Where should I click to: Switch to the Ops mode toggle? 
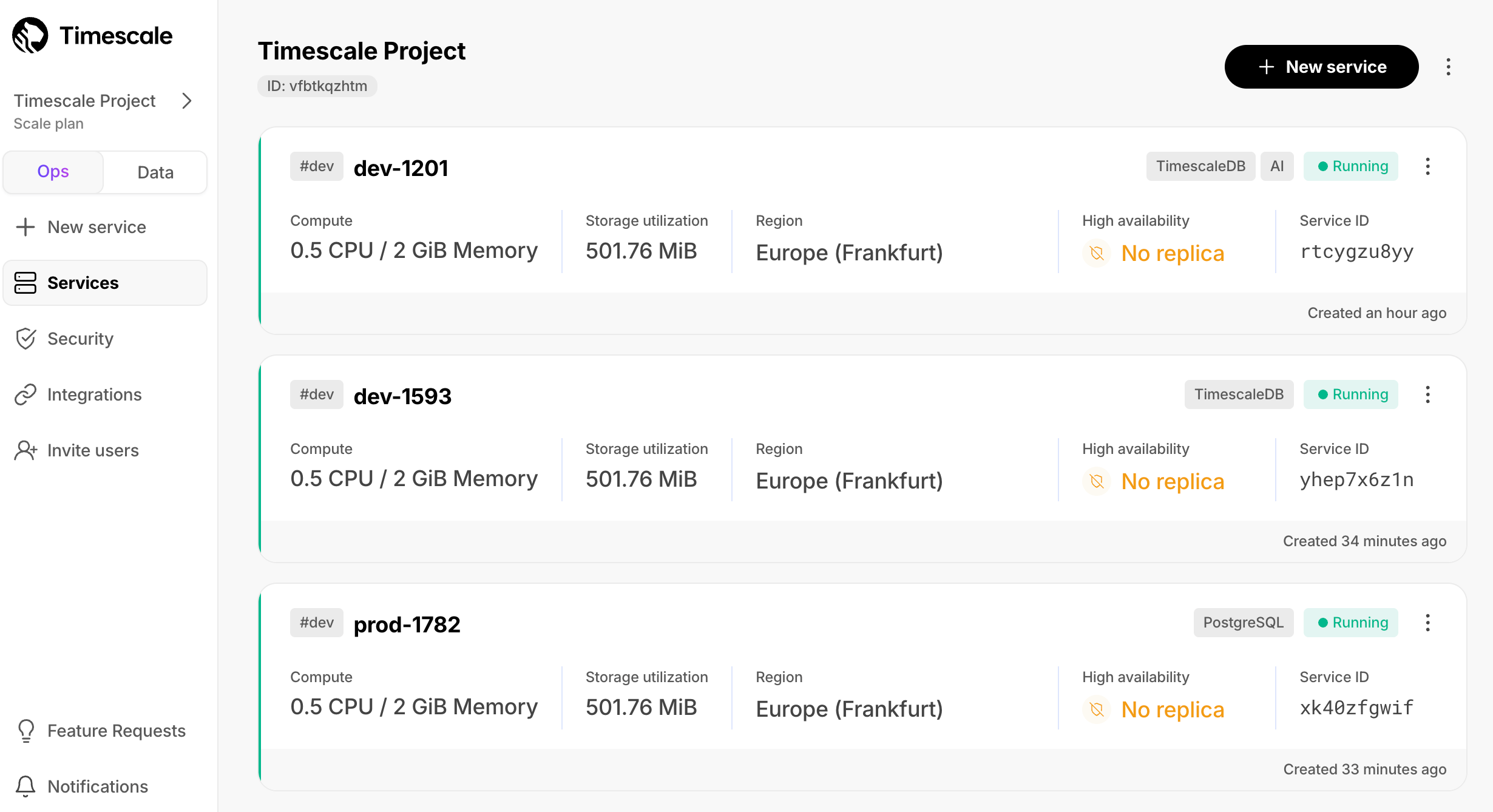[53, 172]
